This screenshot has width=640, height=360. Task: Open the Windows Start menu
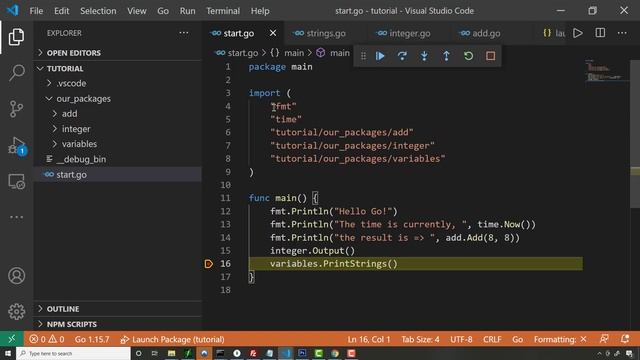point(8,353)
